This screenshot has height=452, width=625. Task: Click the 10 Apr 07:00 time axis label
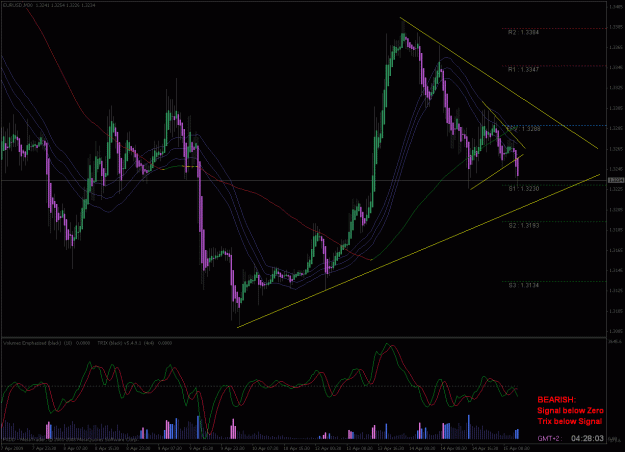coord(265,448)
